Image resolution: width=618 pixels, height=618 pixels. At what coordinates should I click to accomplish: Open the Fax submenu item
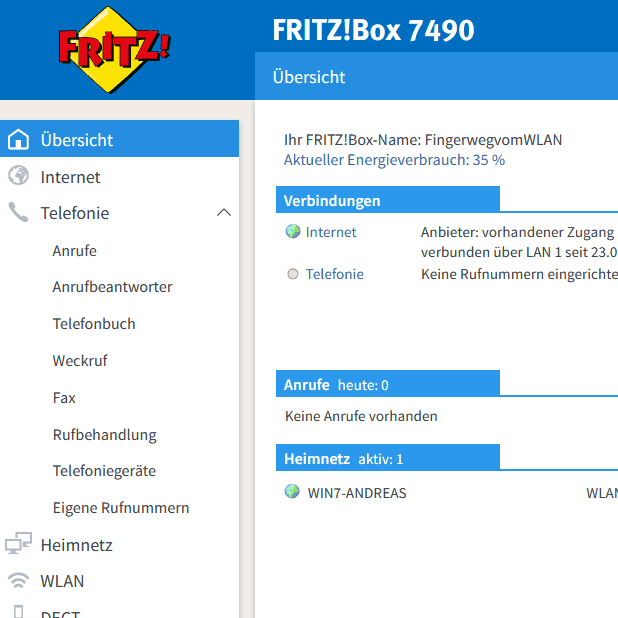tap(64, 398)
